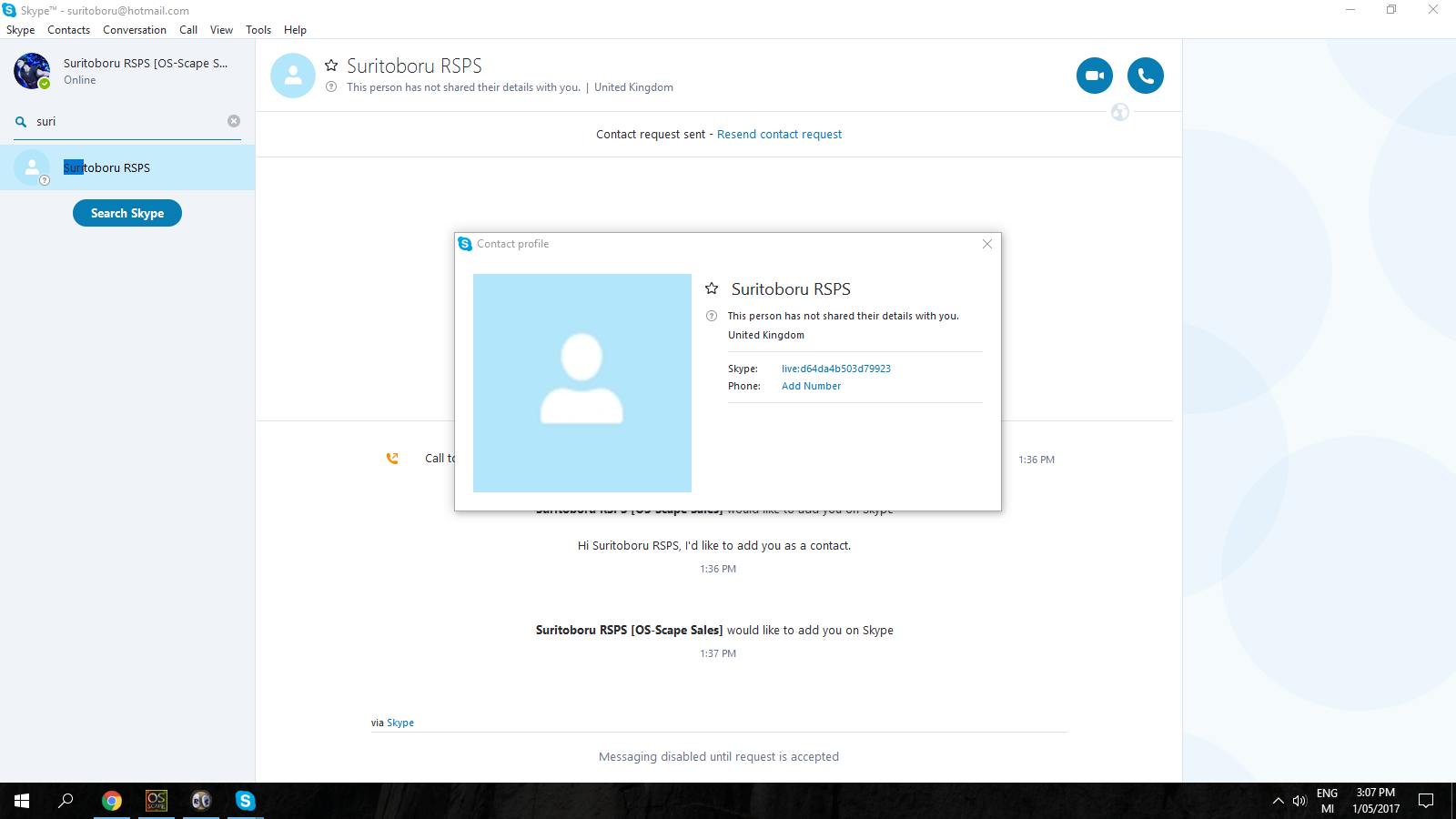Click the United Kingdom text in conversation header
The height and width of the screenshot is (819, 1456).
(x=633, y=87)
